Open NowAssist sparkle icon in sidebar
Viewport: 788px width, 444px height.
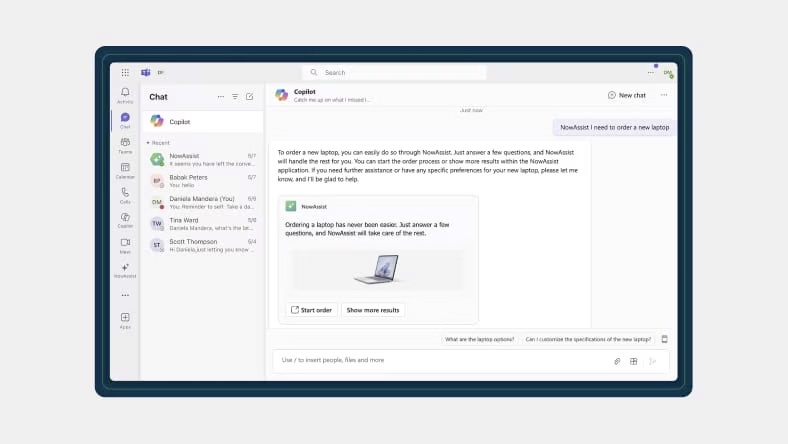[125, 270]
